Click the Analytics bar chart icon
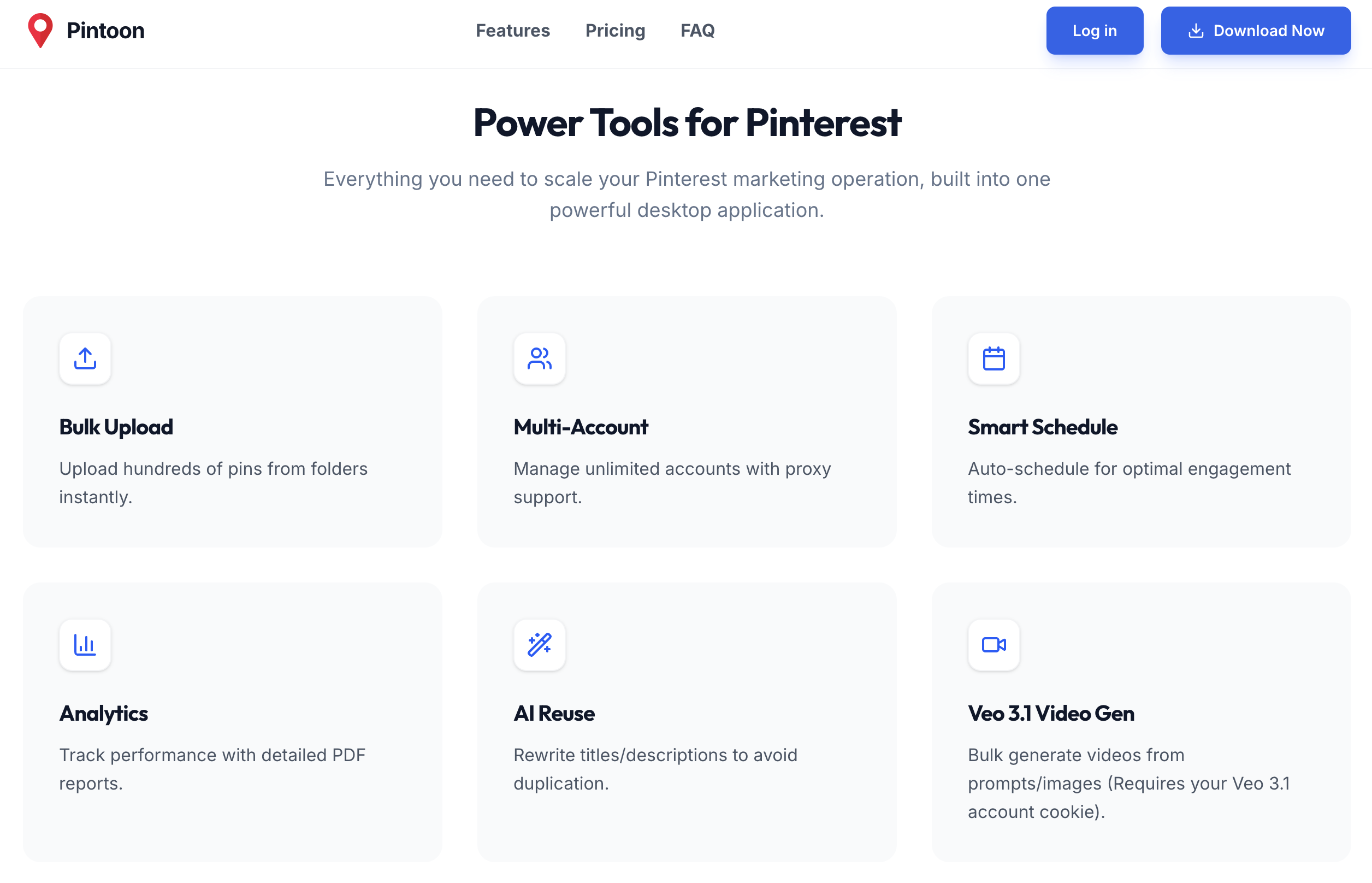 [85, 644]
